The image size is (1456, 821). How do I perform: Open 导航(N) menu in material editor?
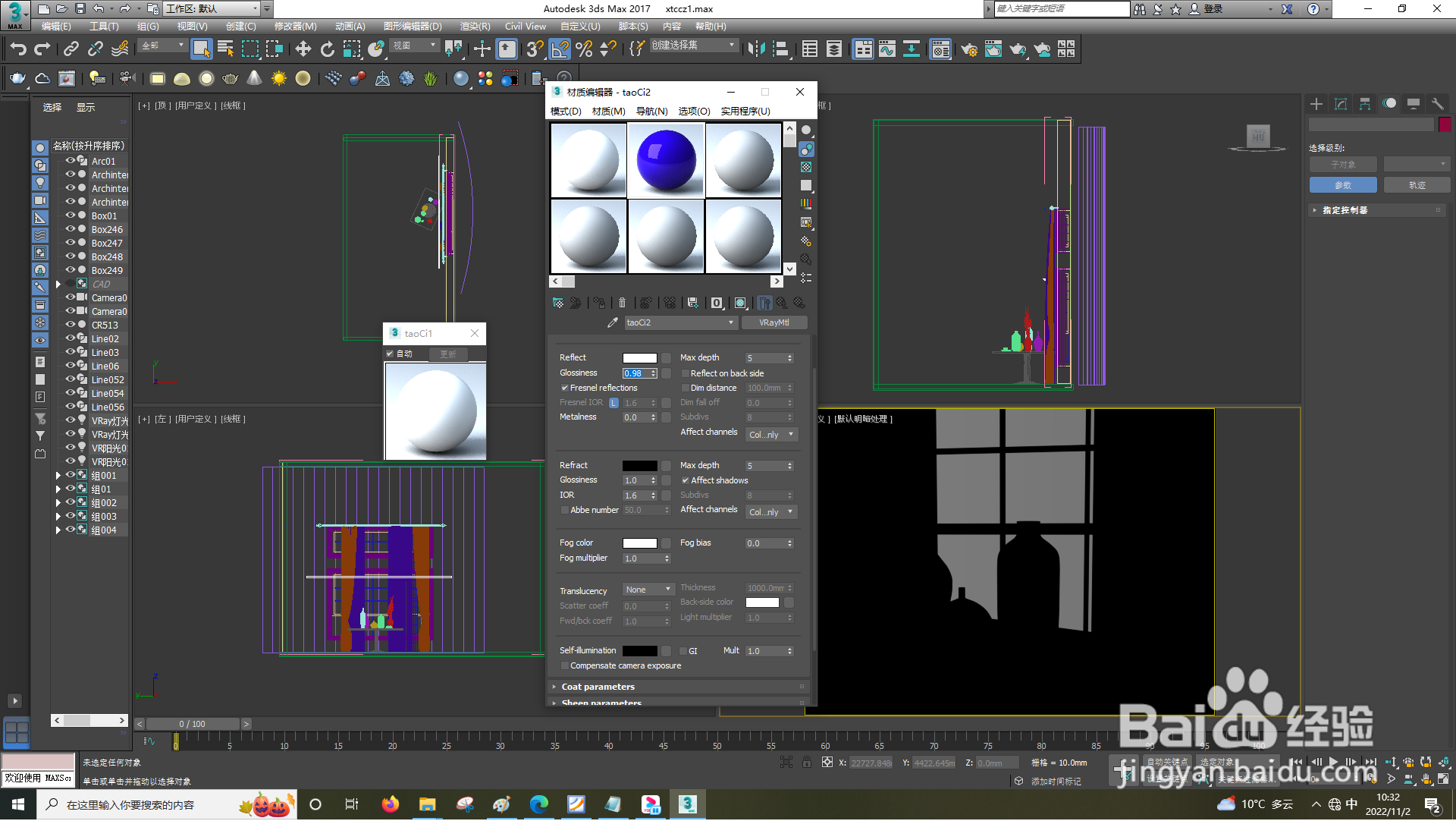click(651, 112)
